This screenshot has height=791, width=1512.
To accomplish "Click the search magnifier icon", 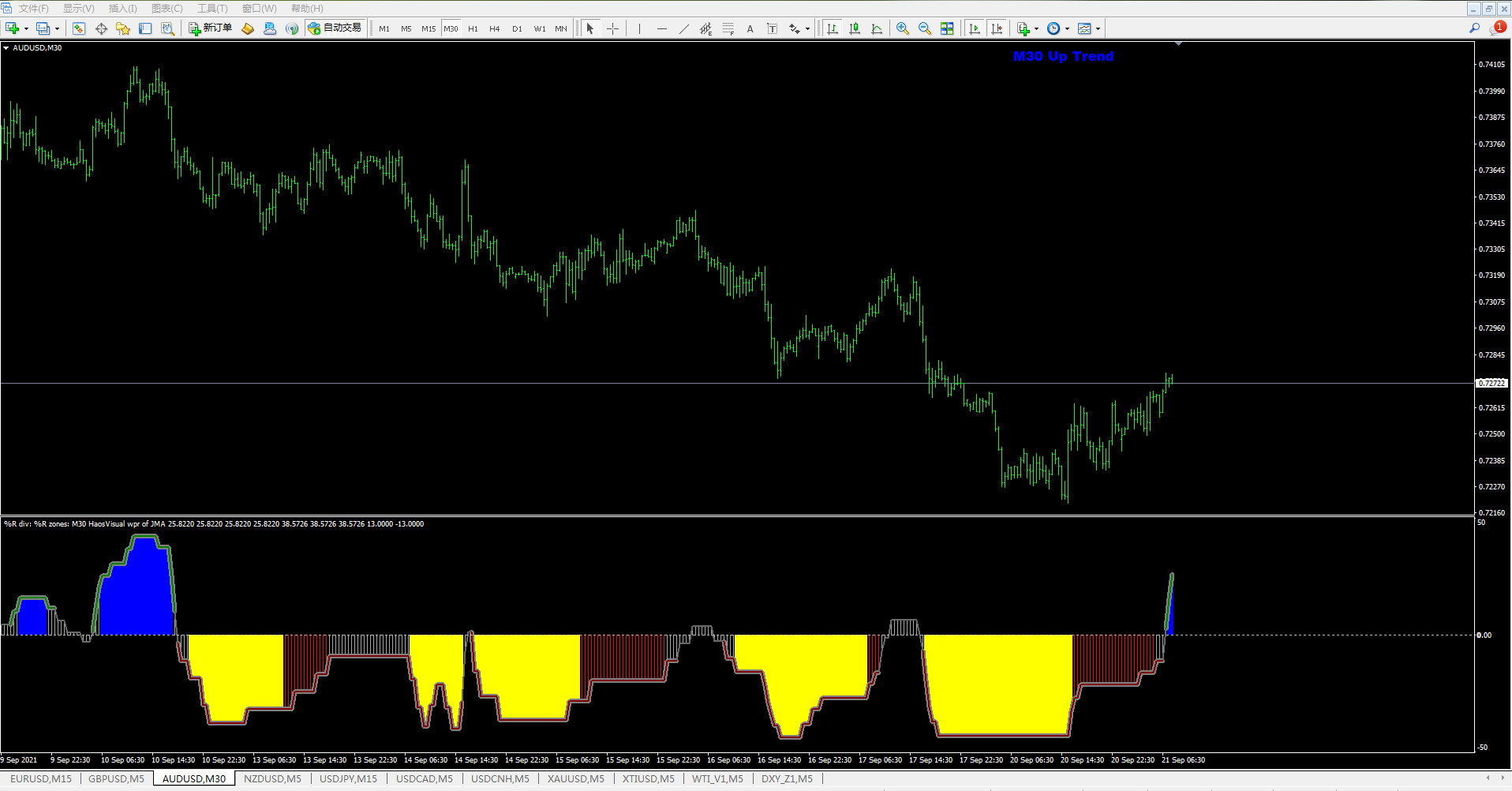I will pos(1474,28).
